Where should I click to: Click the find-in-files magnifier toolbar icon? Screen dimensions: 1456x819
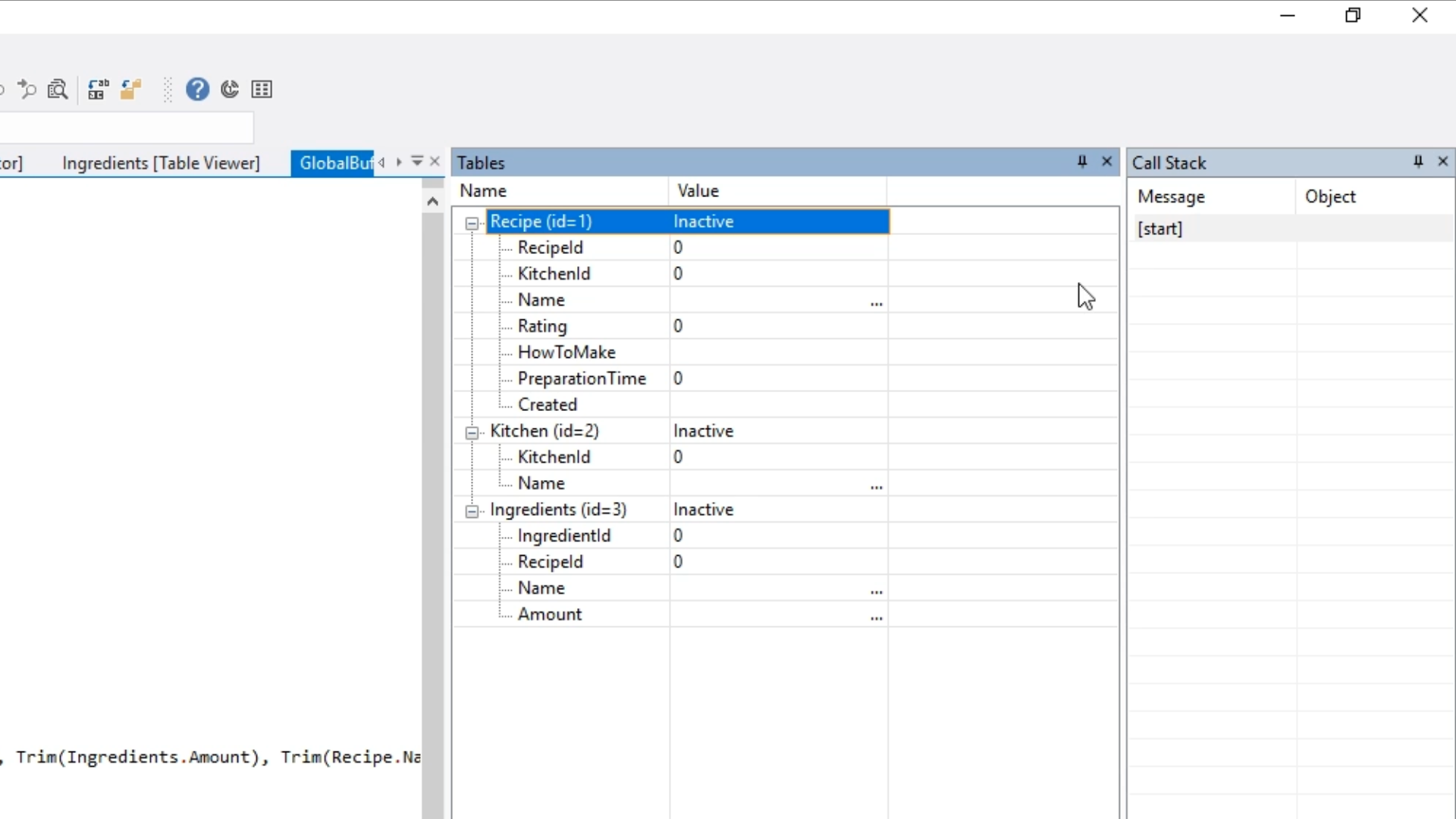tap(58, 89)
